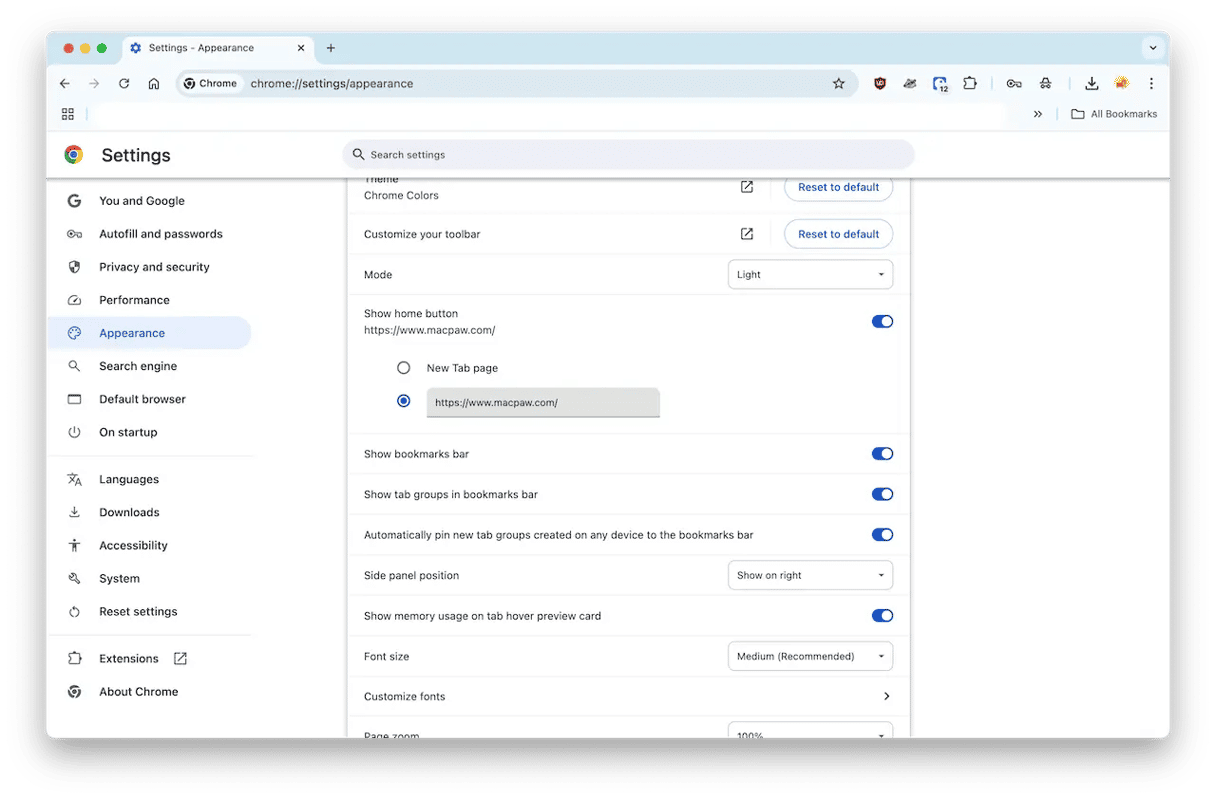
Task: Expand the Font size dropdown
Action: tap(810, 657)
